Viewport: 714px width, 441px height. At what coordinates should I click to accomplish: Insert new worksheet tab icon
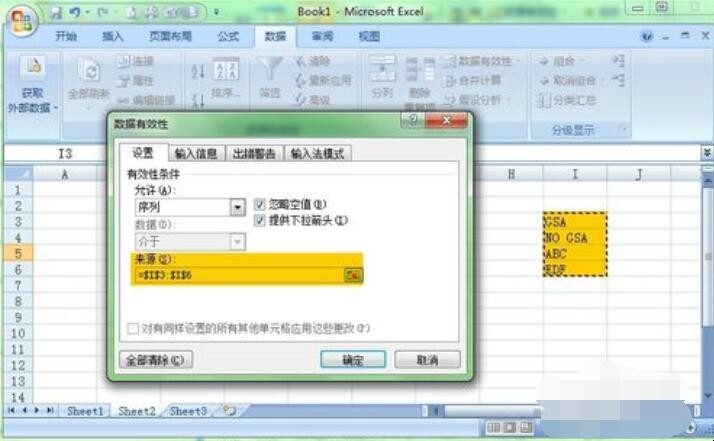point(229,411)
